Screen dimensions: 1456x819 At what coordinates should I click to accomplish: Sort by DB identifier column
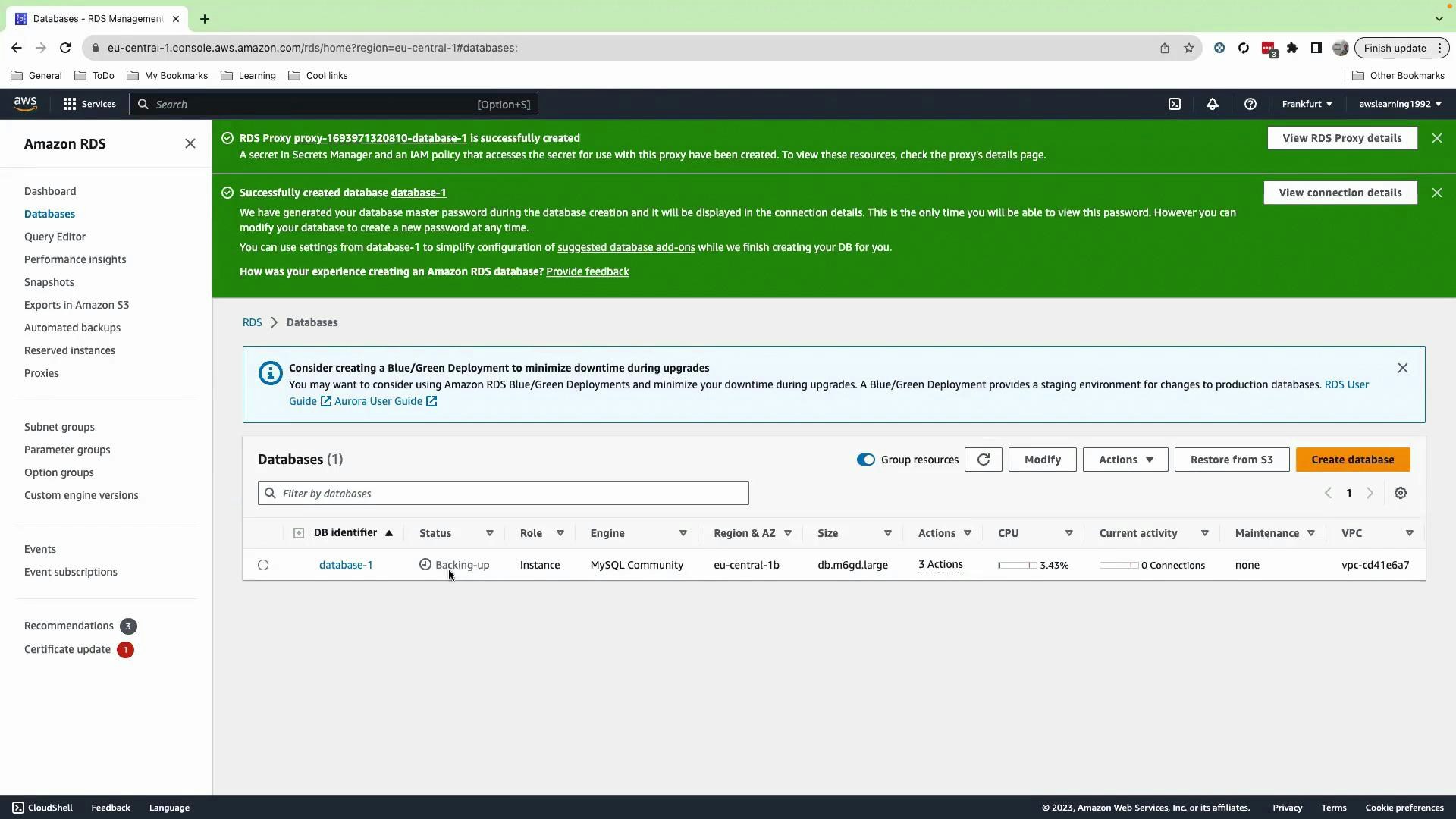point(353,532)
